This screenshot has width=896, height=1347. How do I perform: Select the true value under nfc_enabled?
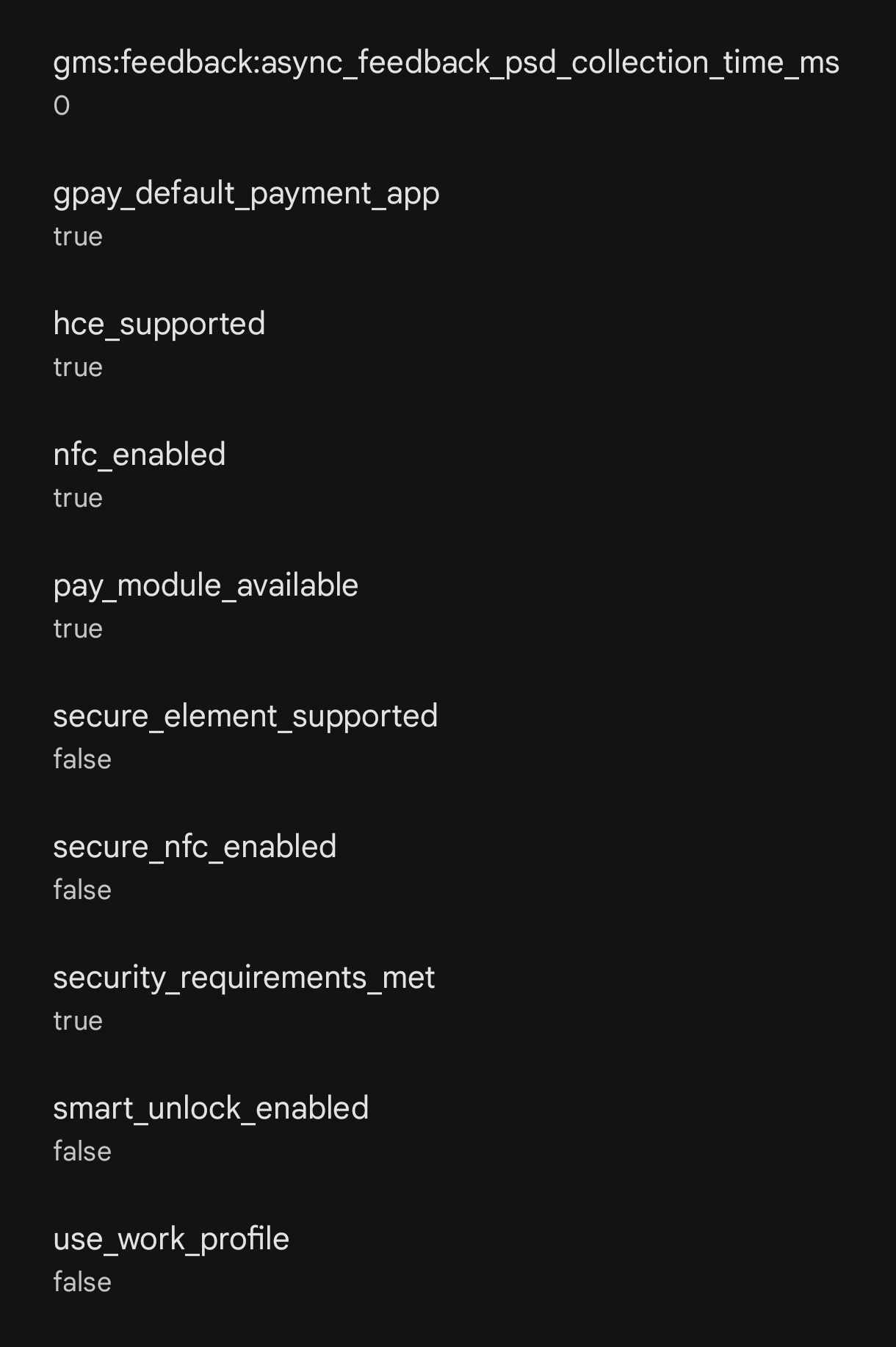coord(78,498)
